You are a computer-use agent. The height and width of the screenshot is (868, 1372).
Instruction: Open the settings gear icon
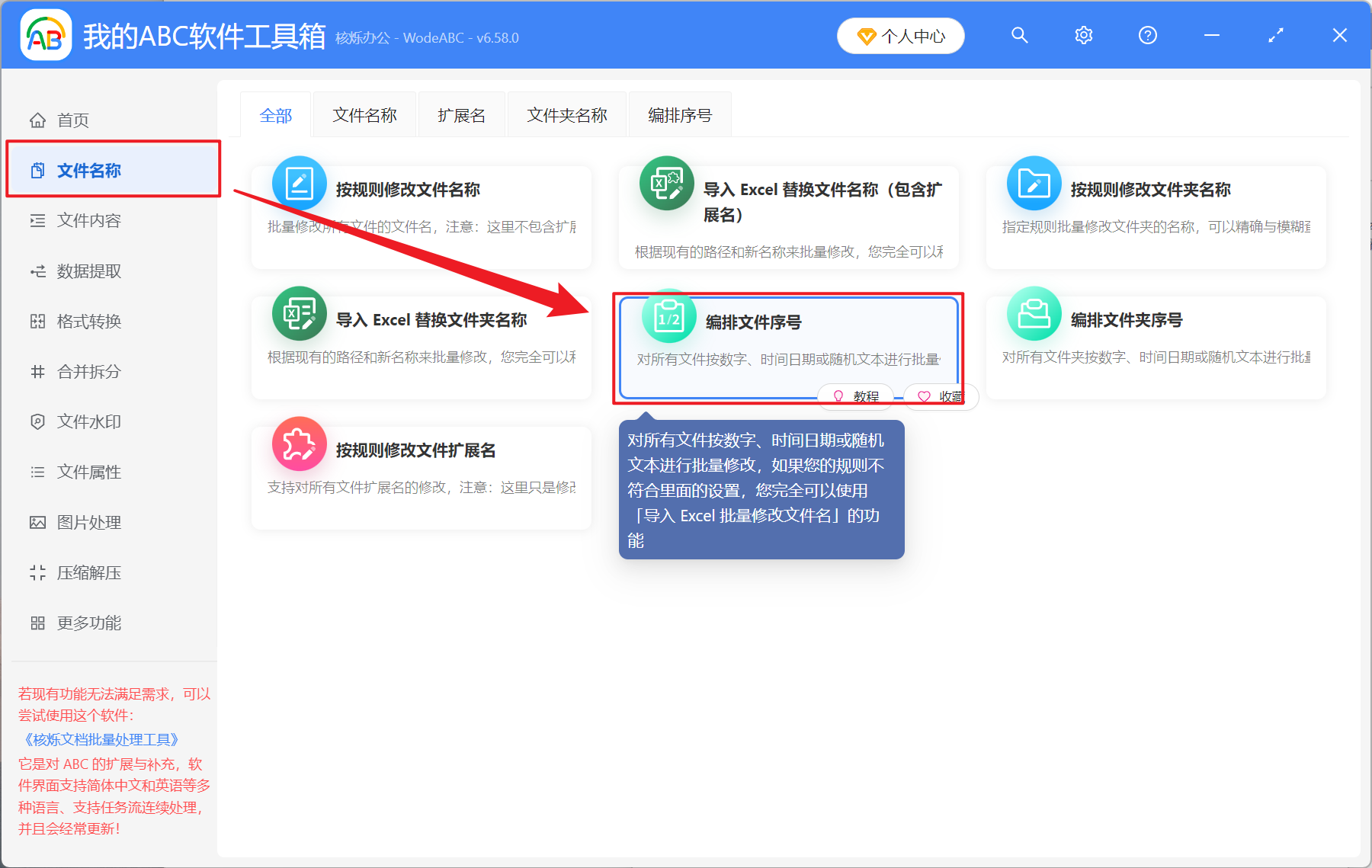[x=1083, y=35]
